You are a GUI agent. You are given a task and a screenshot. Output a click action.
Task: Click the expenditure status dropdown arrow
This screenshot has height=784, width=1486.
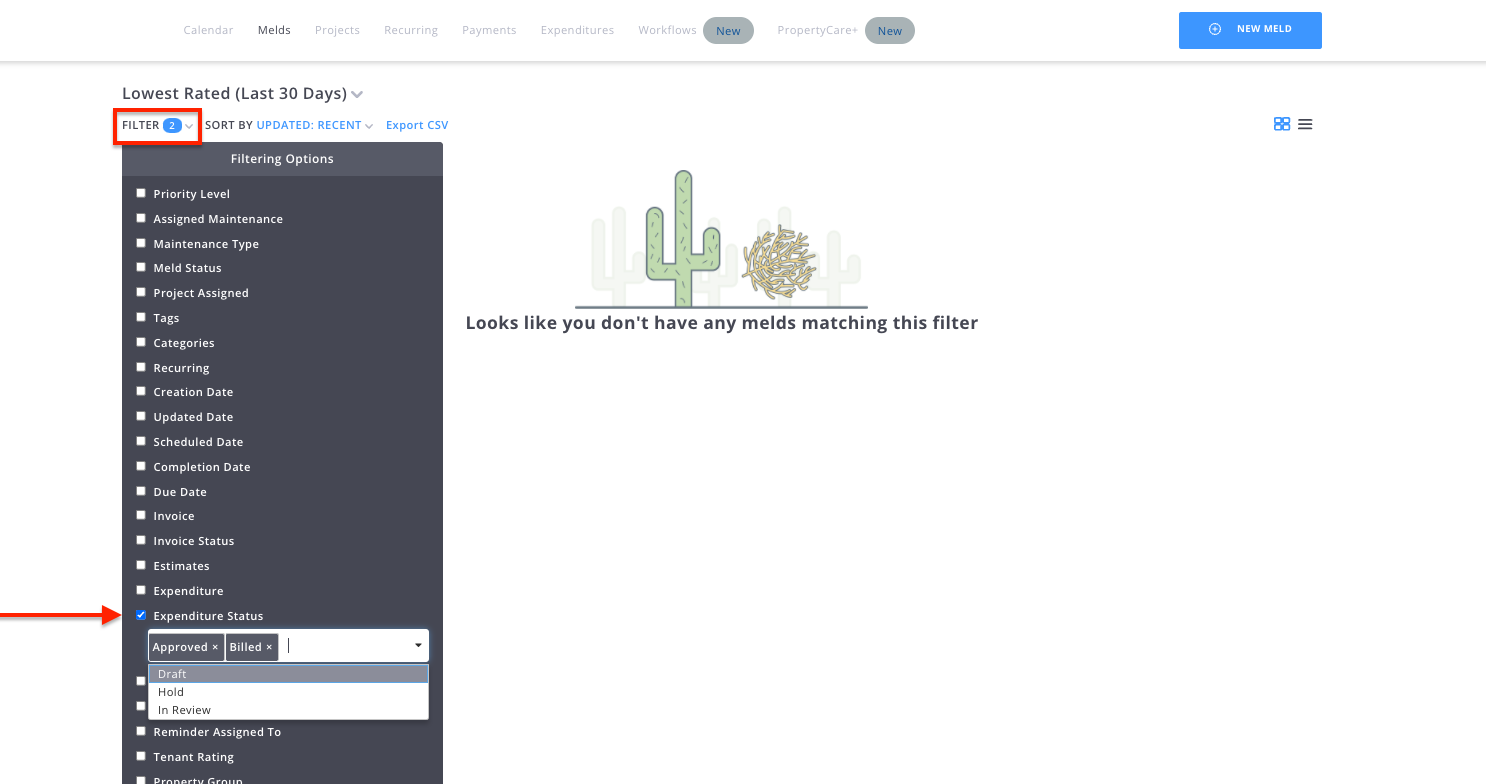418,646
